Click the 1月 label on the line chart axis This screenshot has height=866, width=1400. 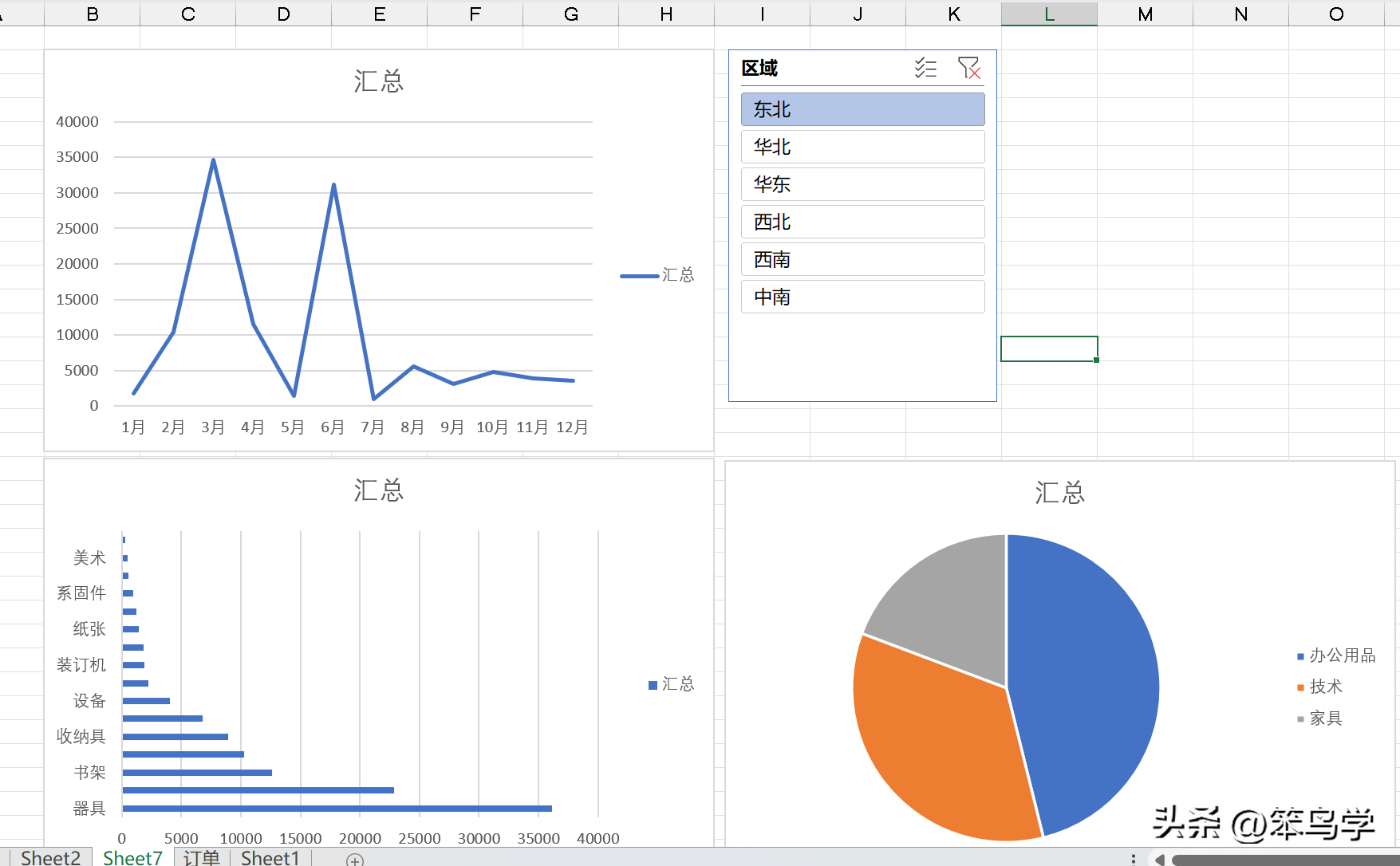[x=133, y=427]
